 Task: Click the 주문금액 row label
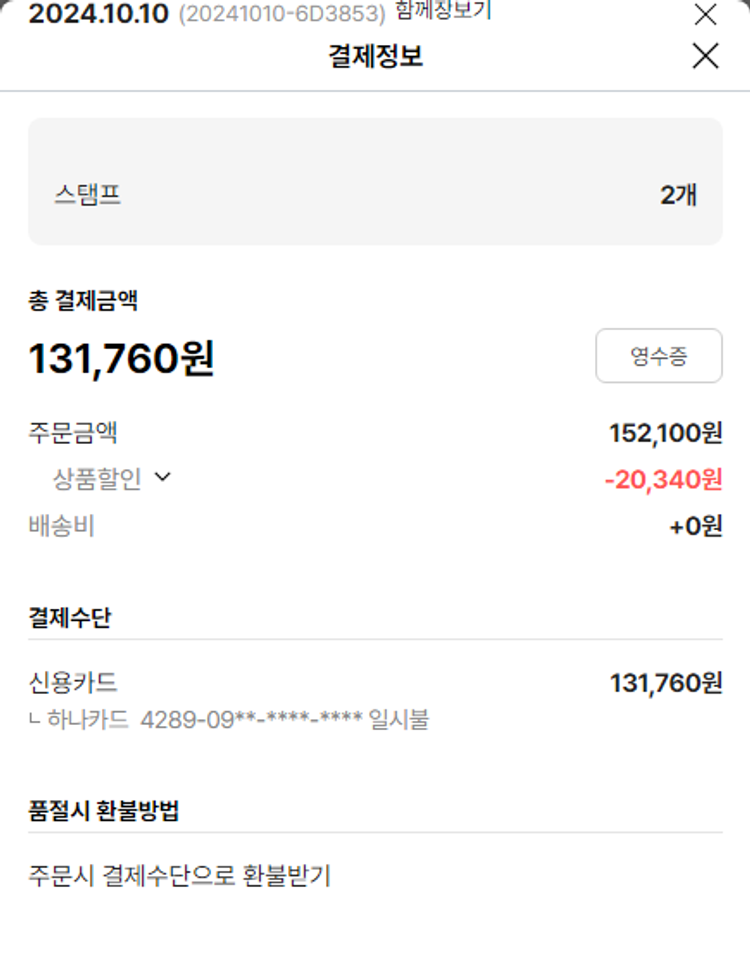[73, 433]
